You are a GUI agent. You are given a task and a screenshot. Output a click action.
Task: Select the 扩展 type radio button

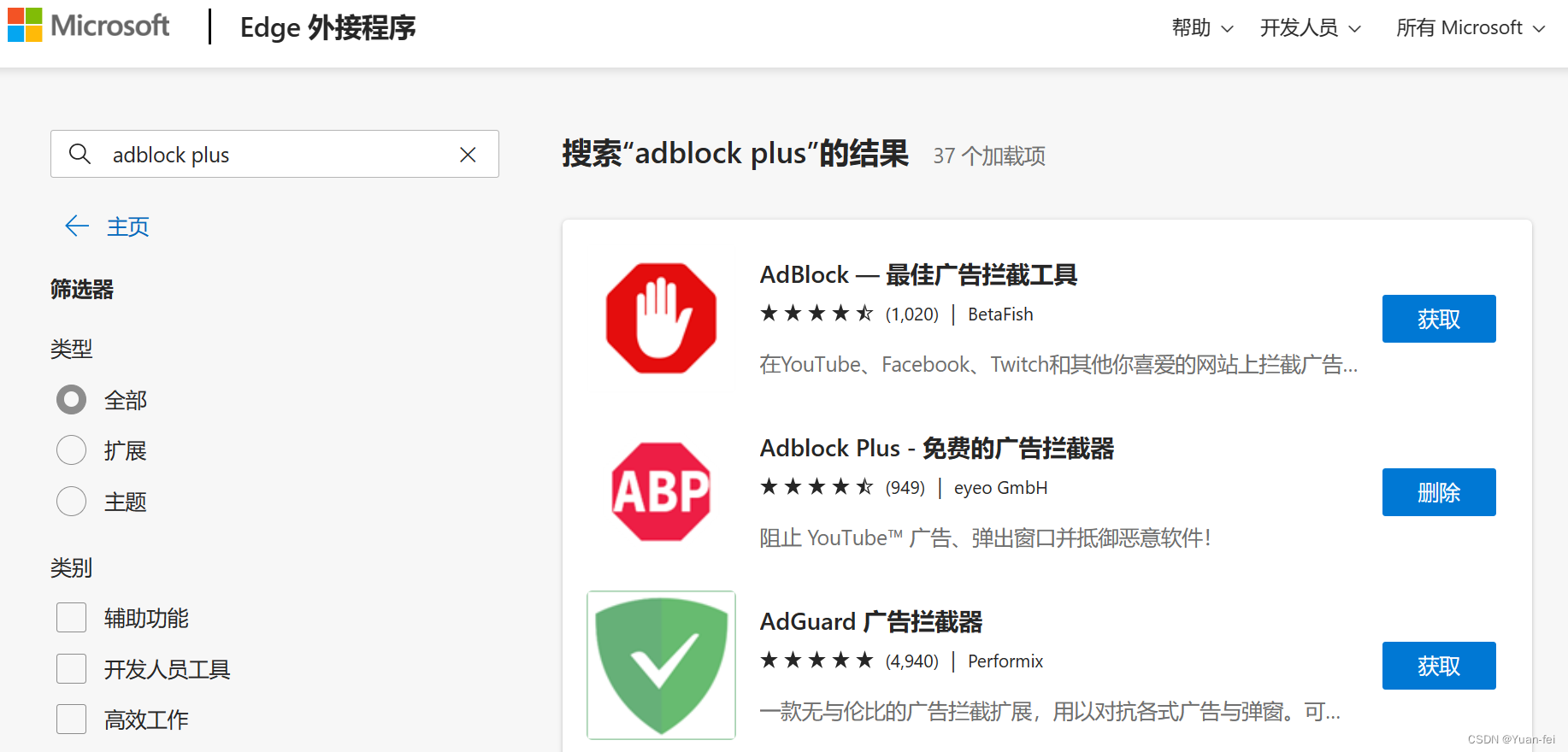[x=72, y=449]
